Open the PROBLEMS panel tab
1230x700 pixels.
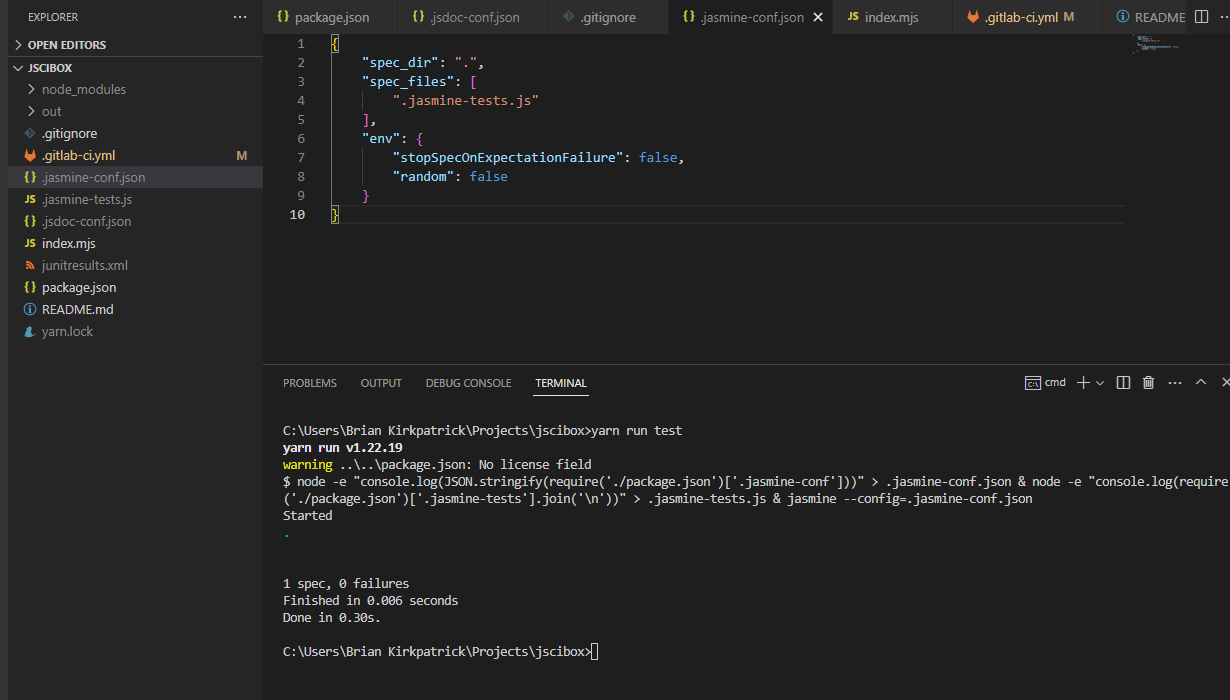310,383
